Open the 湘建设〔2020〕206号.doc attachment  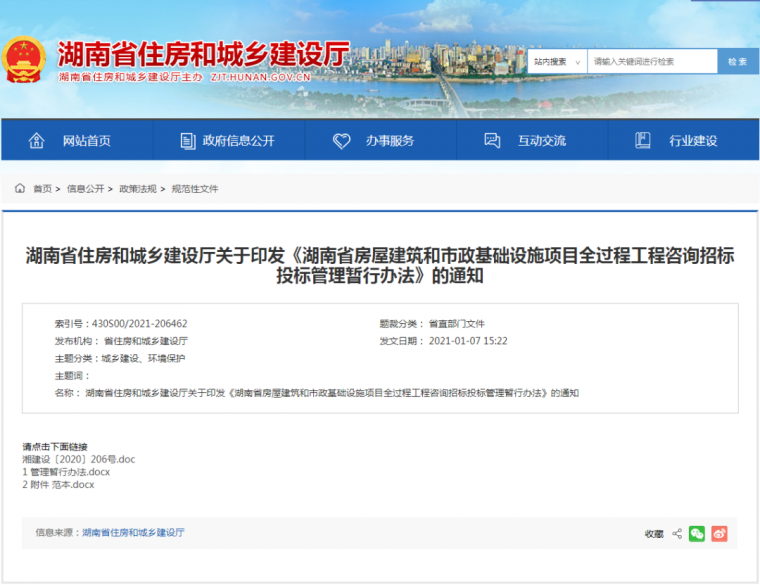pos(78,459)
